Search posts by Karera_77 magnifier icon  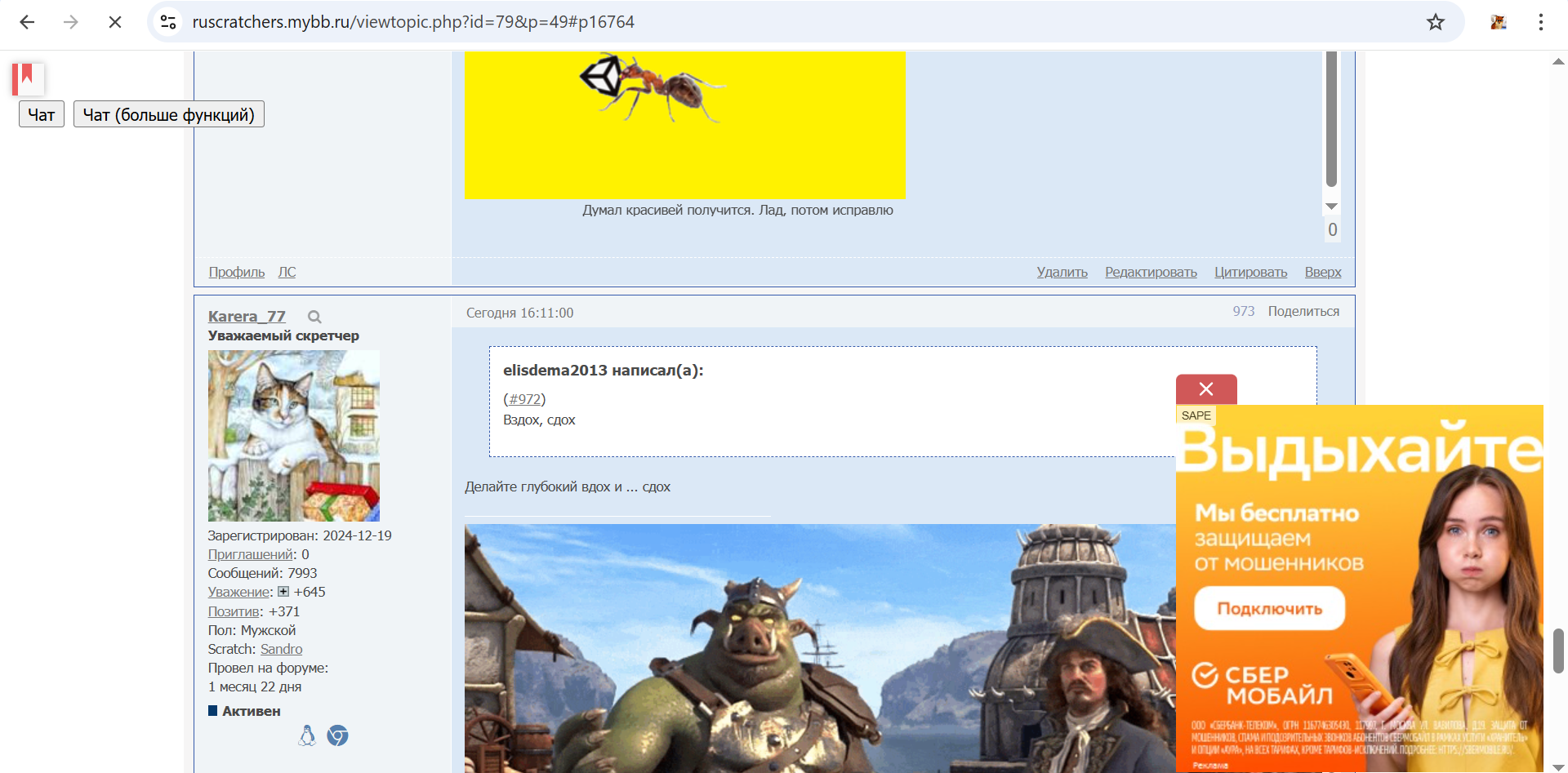314,317
